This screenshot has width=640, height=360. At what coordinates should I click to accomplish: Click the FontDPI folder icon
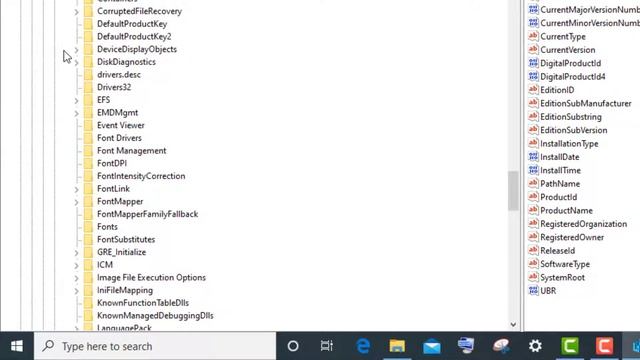(x=88, y=163)
